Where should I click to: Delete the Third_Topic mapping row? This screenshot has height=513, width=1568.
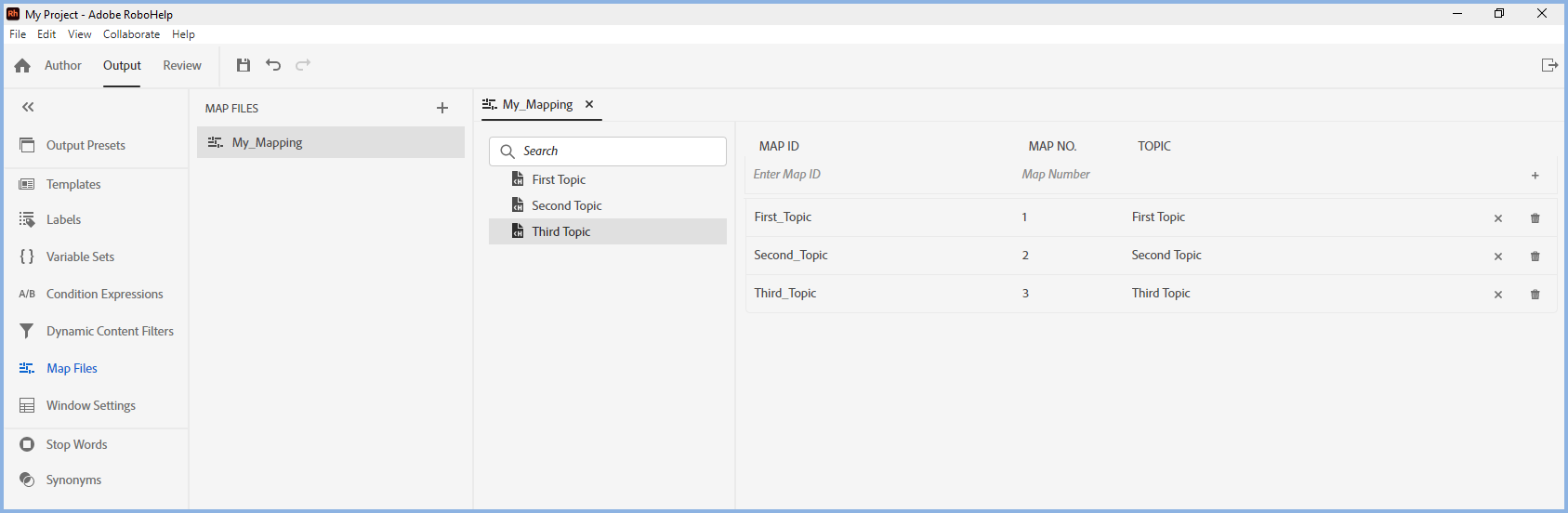pos(1535,295)
